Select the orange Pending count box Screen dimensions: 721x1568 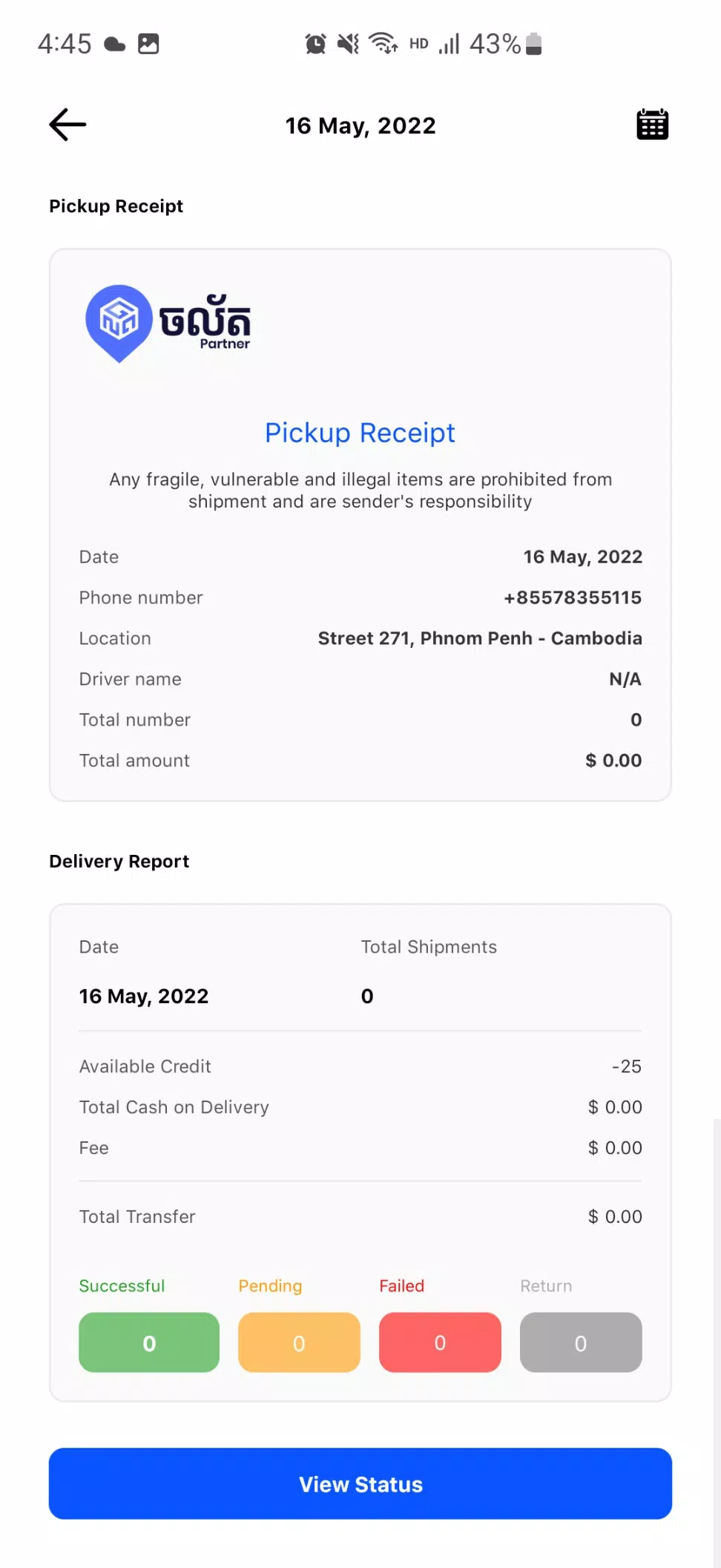pos(299,1342)
